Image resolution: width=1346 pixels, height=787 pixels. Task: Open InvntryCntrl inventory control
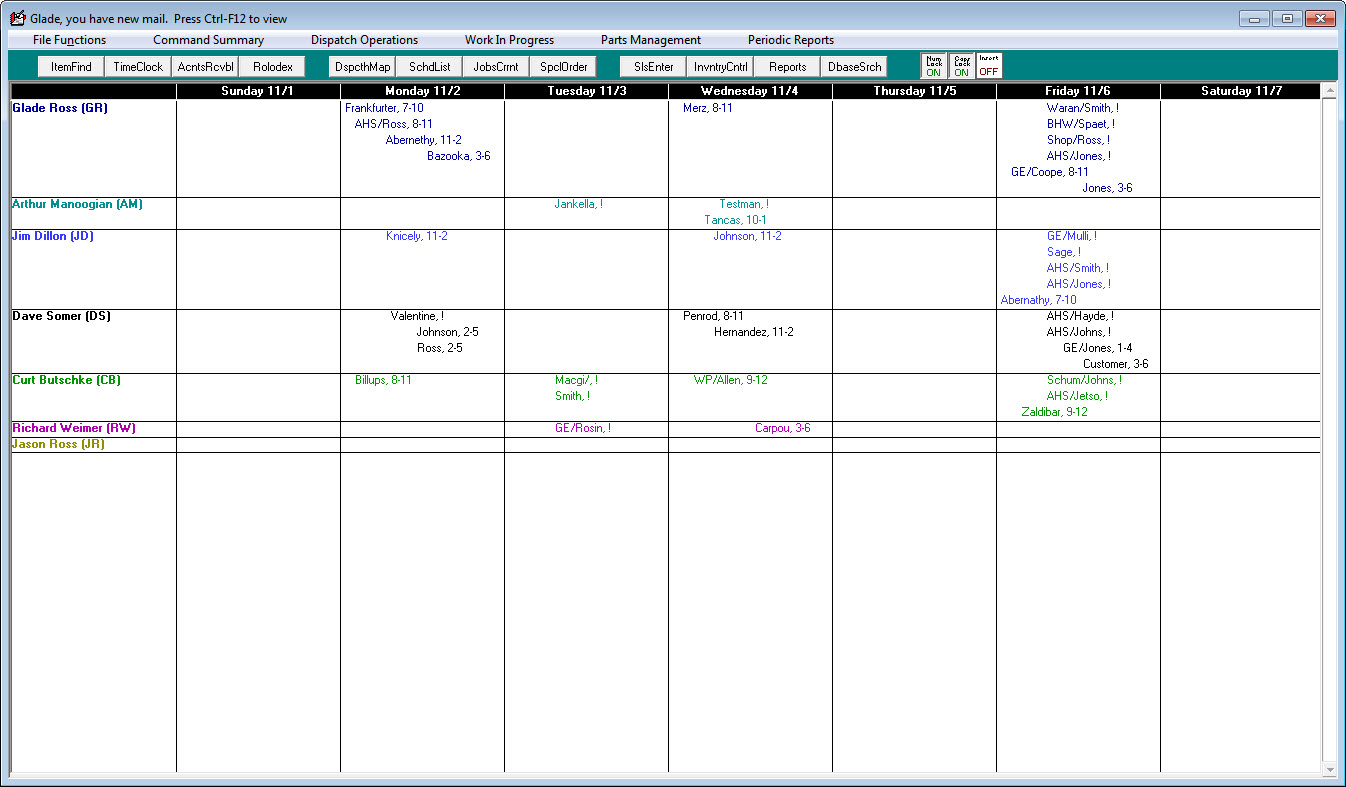pyautogui.click(x=720, y=67)
